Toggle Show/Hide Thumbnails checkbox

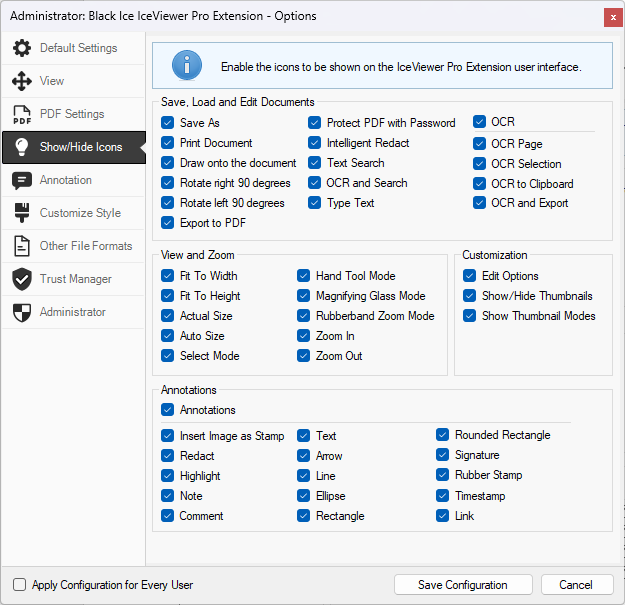[470, 296]
